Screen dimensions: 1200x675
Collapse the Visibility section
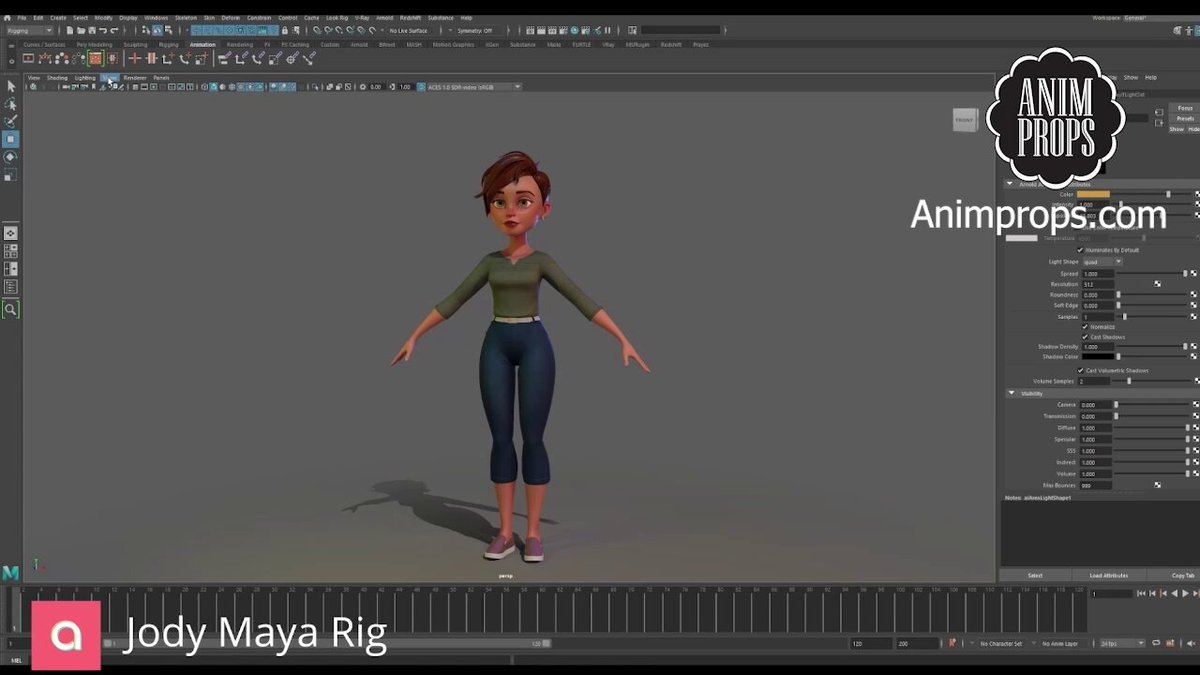(1011, 393)
